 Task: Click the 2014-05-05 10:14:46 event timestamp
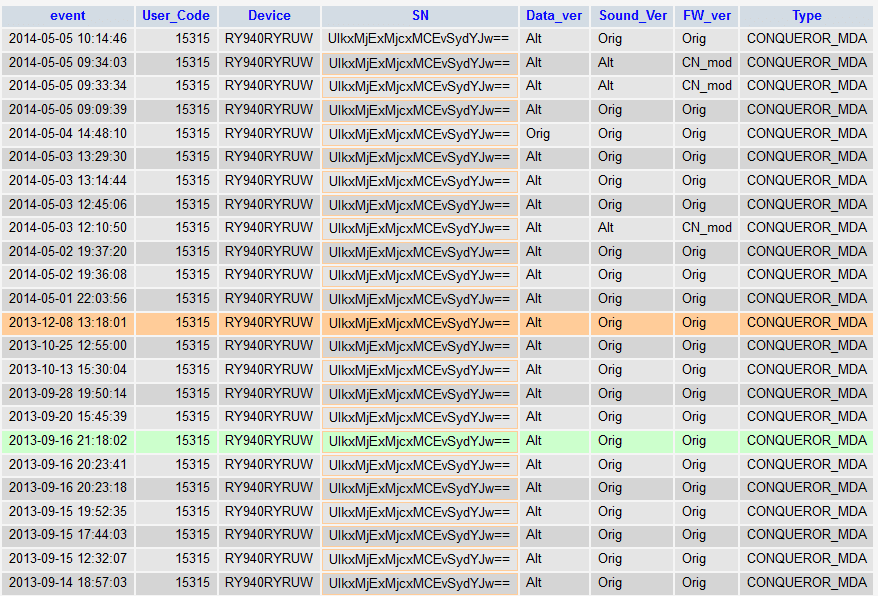(x=68, y=39)
